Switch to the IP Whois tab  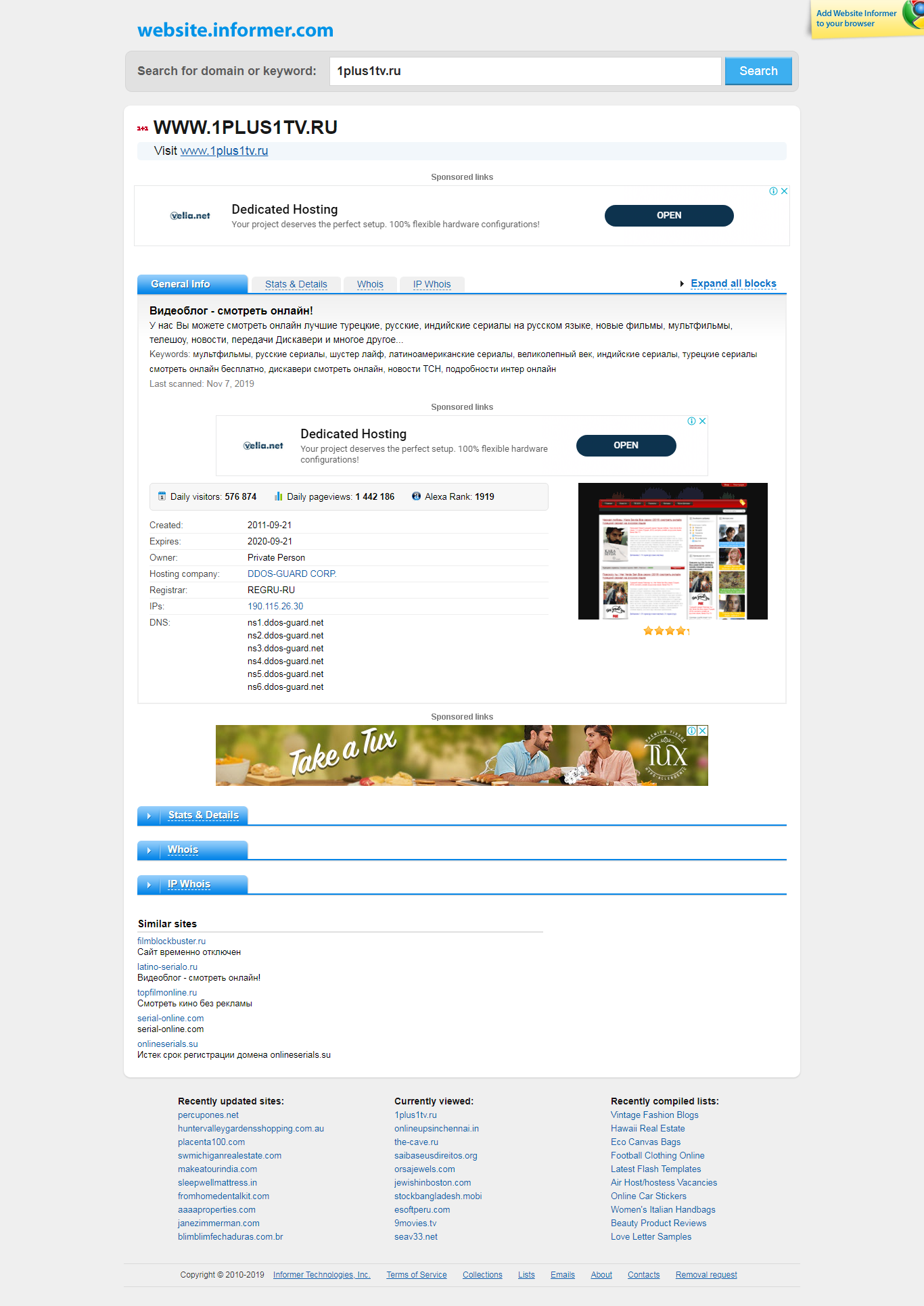coord(432,285)
